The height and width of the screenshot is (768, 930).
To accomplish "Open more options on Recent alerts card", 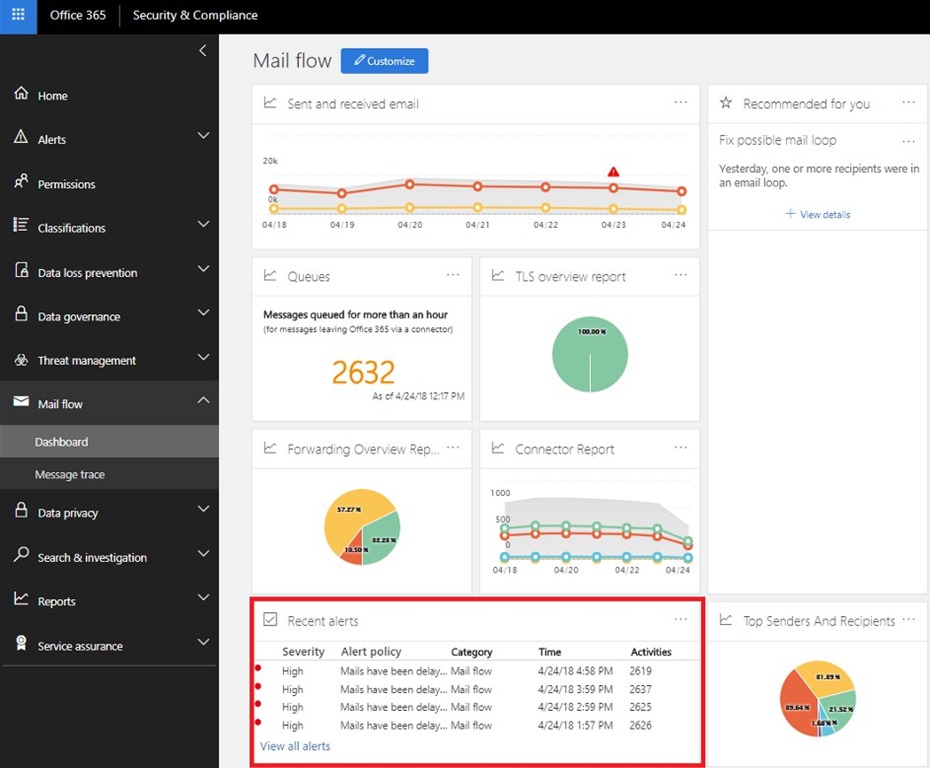I will (680, 619).
